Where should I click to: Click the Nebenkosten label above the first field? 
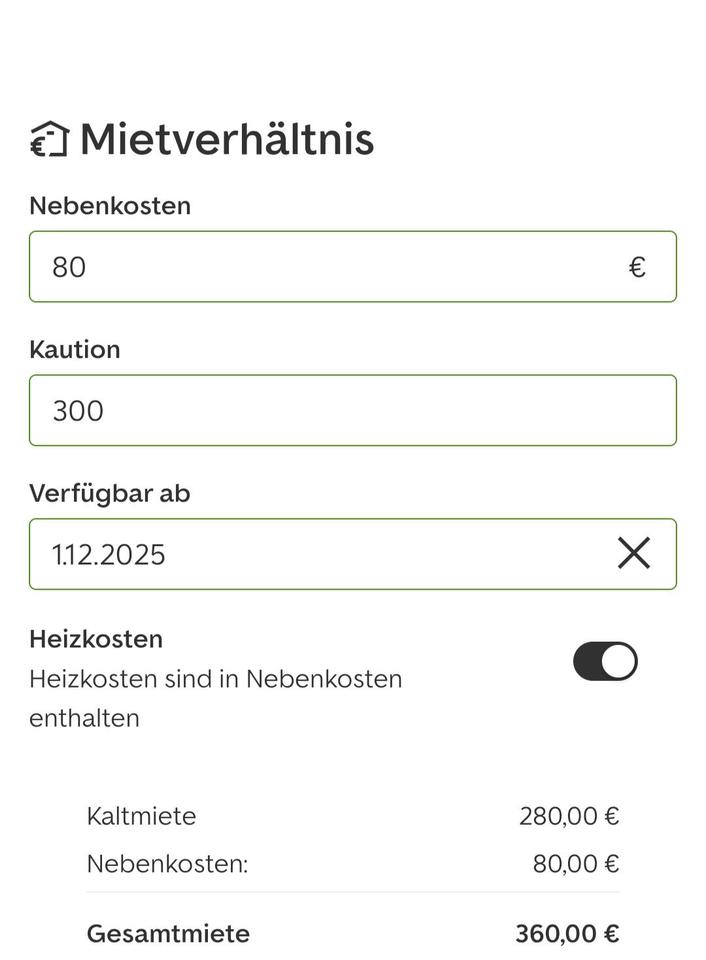click(x=110, y=206)
